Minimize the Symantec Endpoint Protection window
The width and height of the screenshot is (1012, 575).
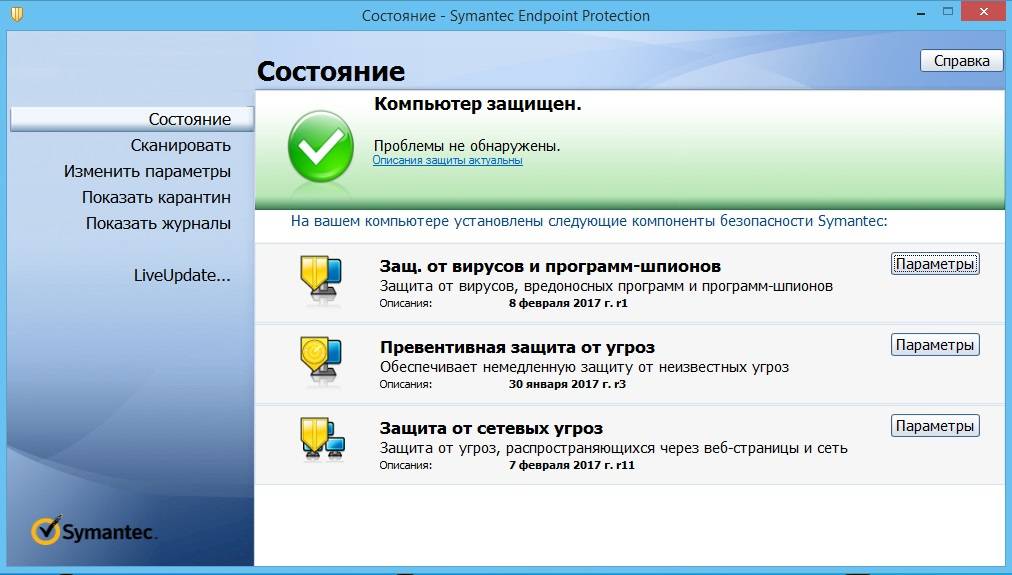click(x=921, y=13)
